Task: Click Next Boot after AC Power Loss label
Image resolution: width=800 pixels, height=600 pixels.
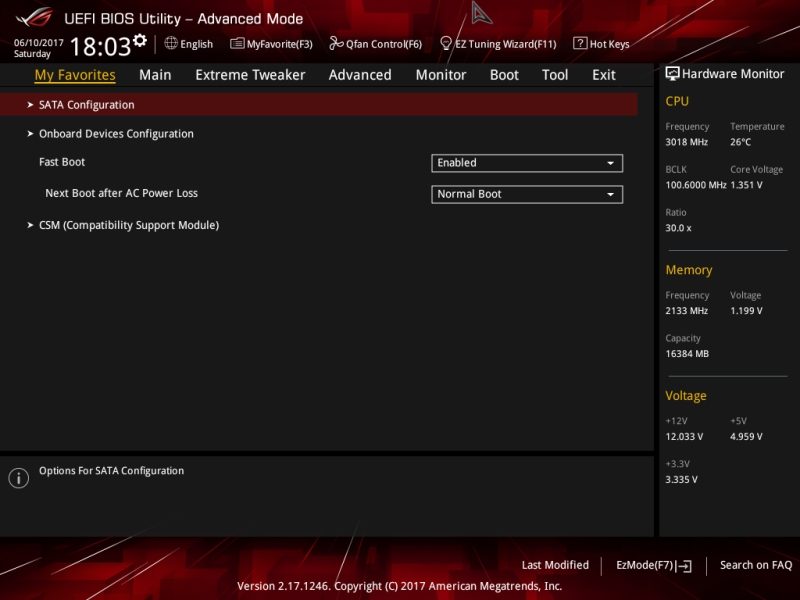Action: point(121,193)
